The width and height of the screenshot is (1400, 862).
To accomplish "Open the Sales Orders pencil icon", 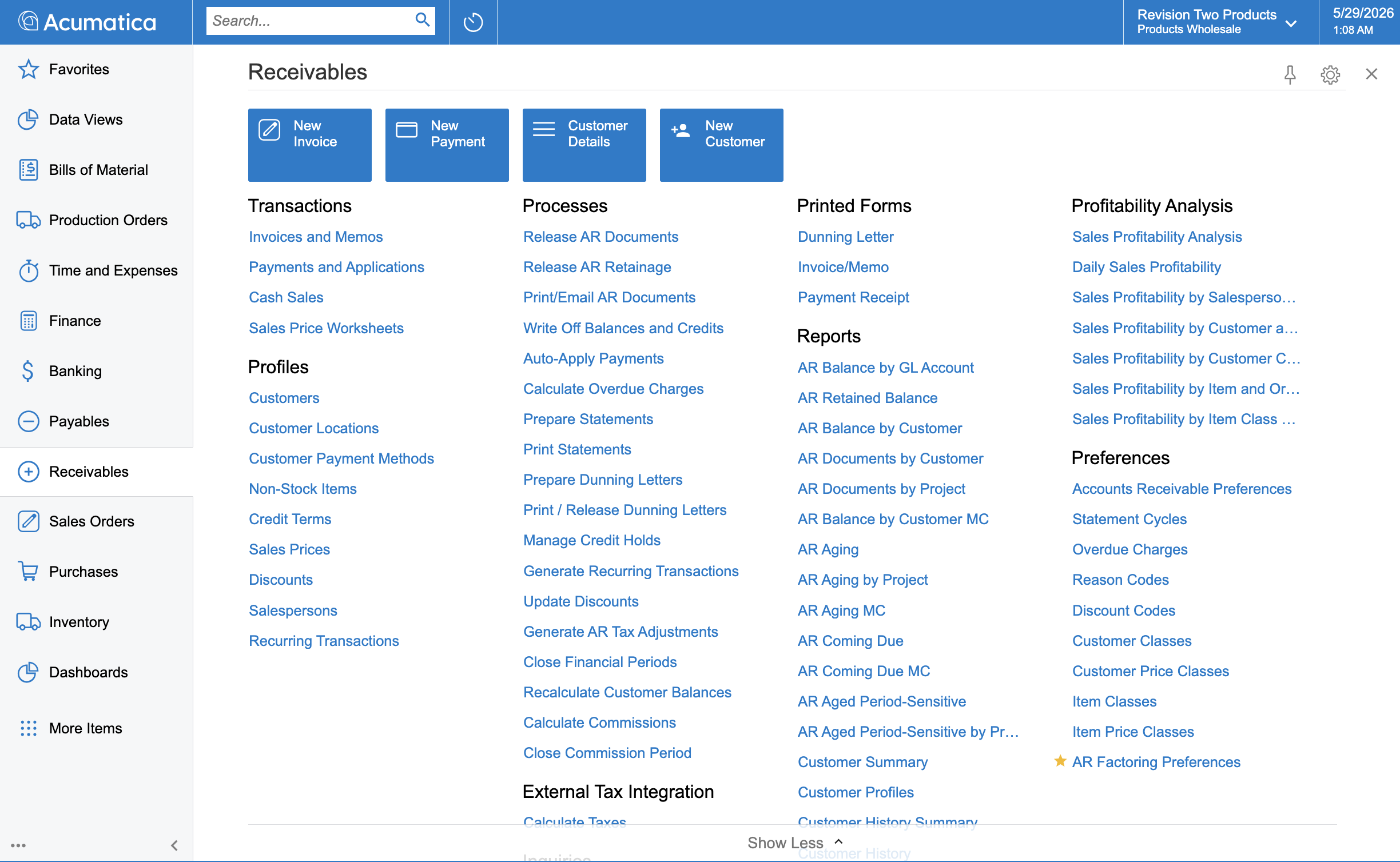I will 28,521.
